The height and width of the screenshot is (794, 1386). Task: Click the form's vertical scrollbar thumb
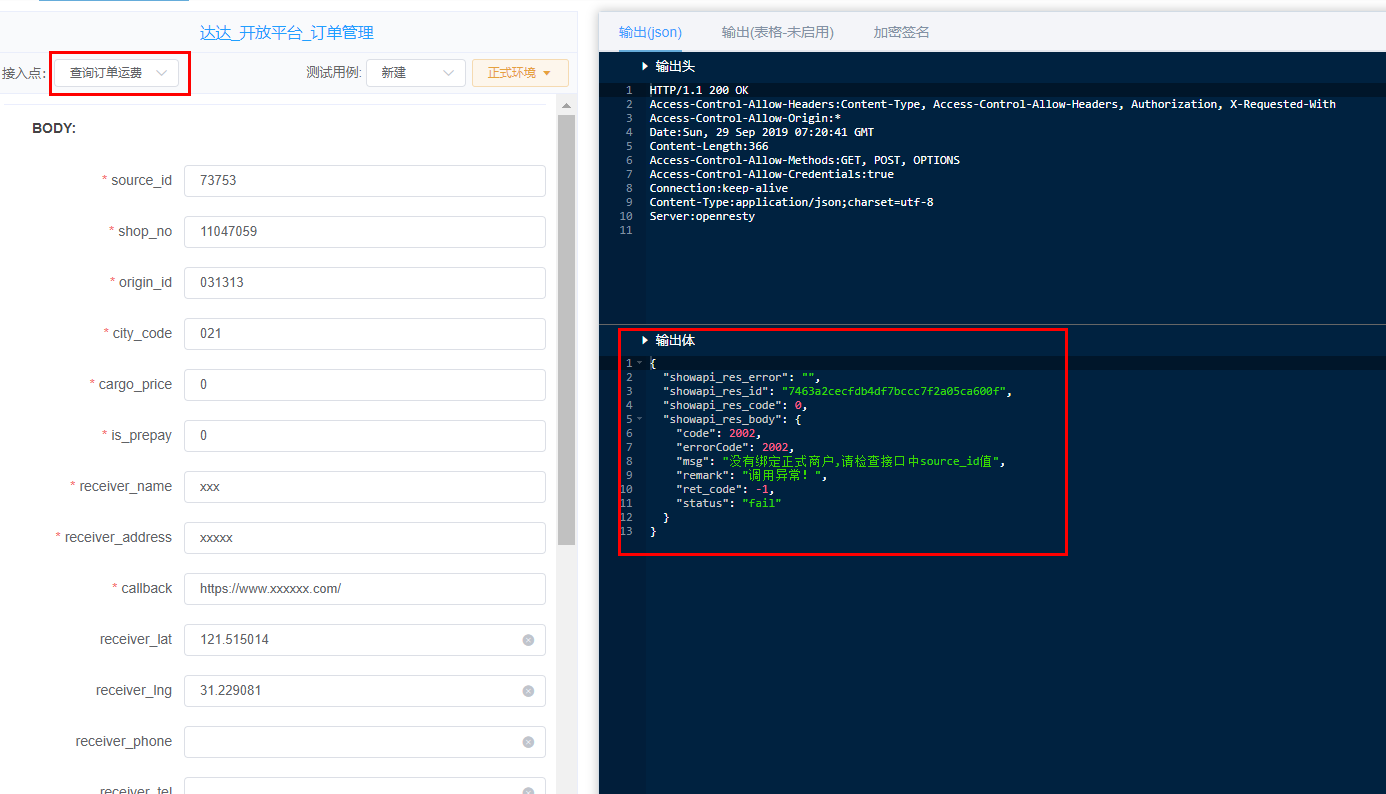[x=566, y=330]
